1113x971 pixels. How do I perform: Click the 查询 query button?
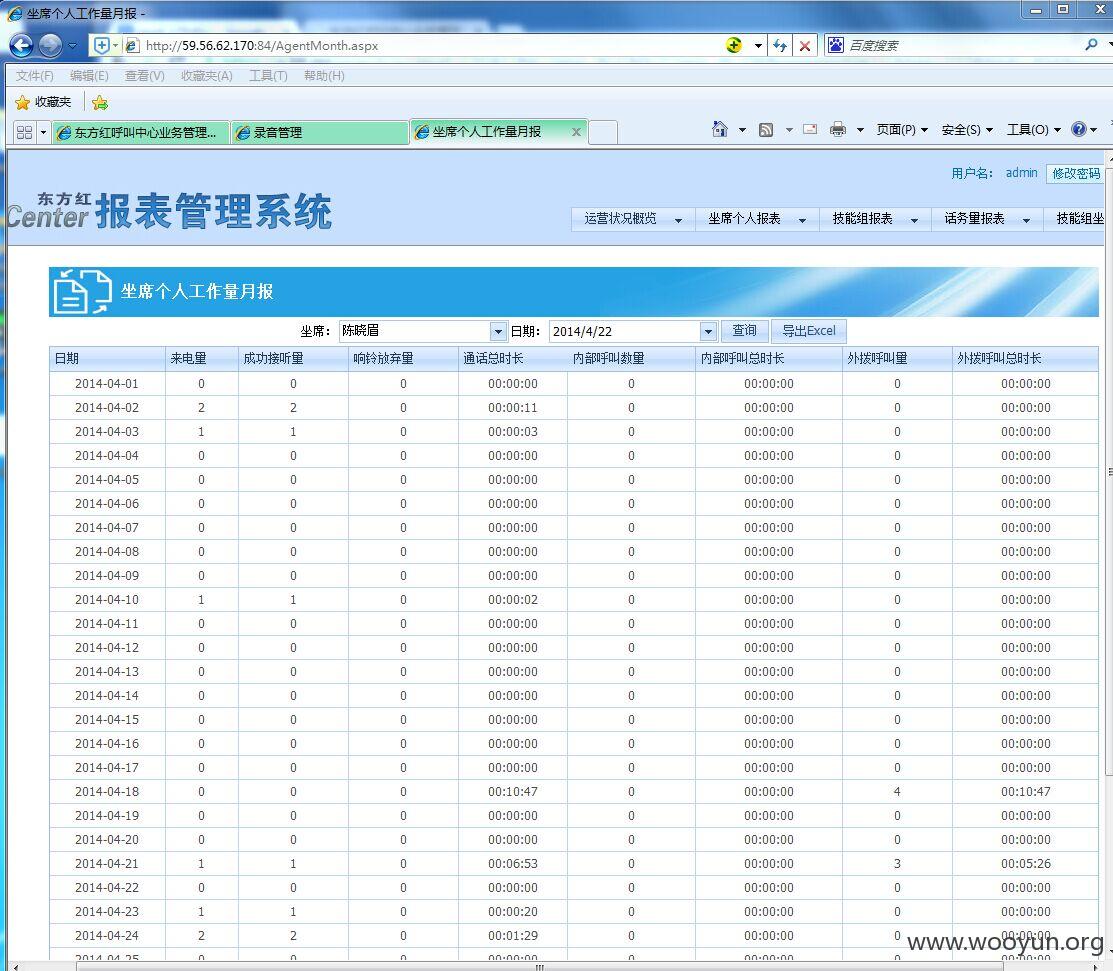pos(745,331)
